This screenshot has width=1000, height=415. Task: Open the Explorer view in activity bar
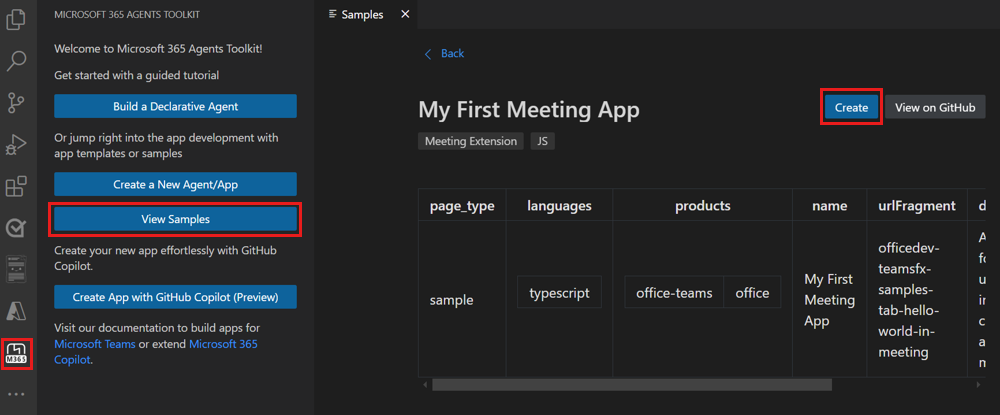[x=15, y=20]
